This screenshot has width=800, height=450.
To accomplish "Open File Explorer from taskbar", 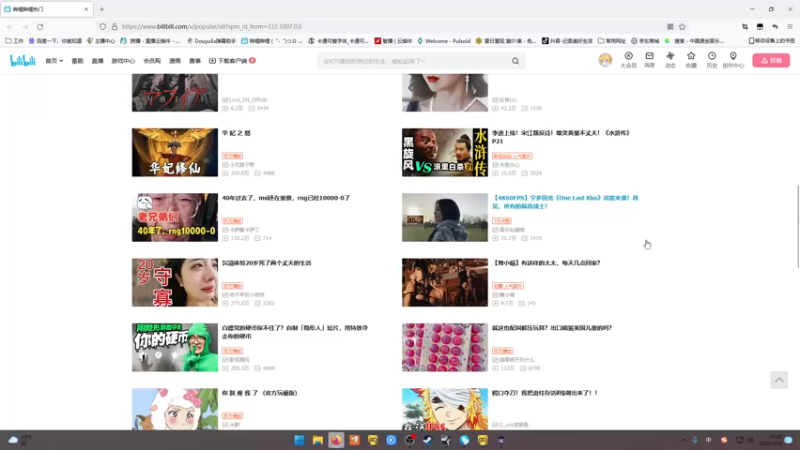I will 318,440.
